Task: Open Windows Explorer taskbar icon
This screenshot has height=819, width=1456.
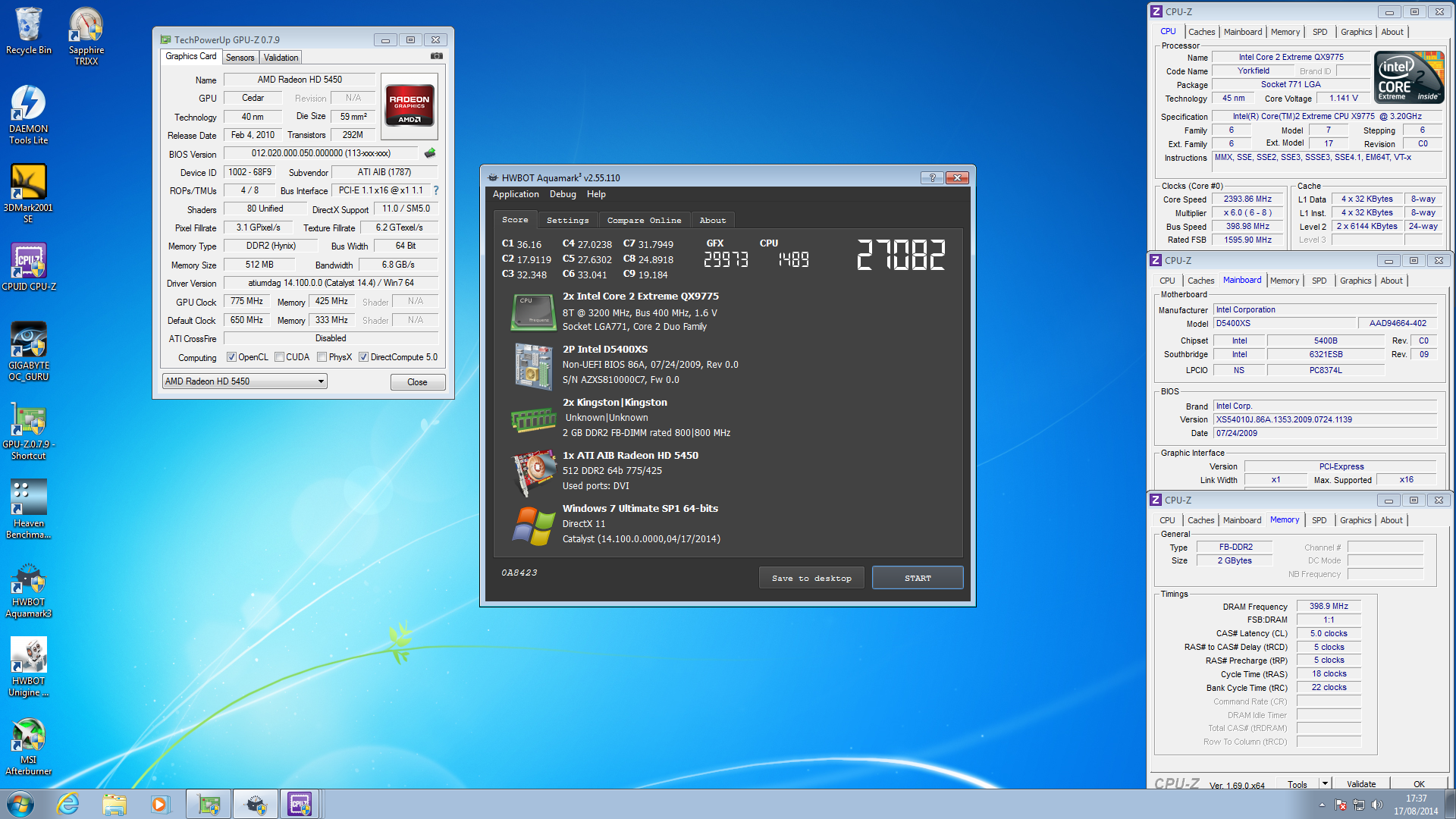Action: click(115, 804)
